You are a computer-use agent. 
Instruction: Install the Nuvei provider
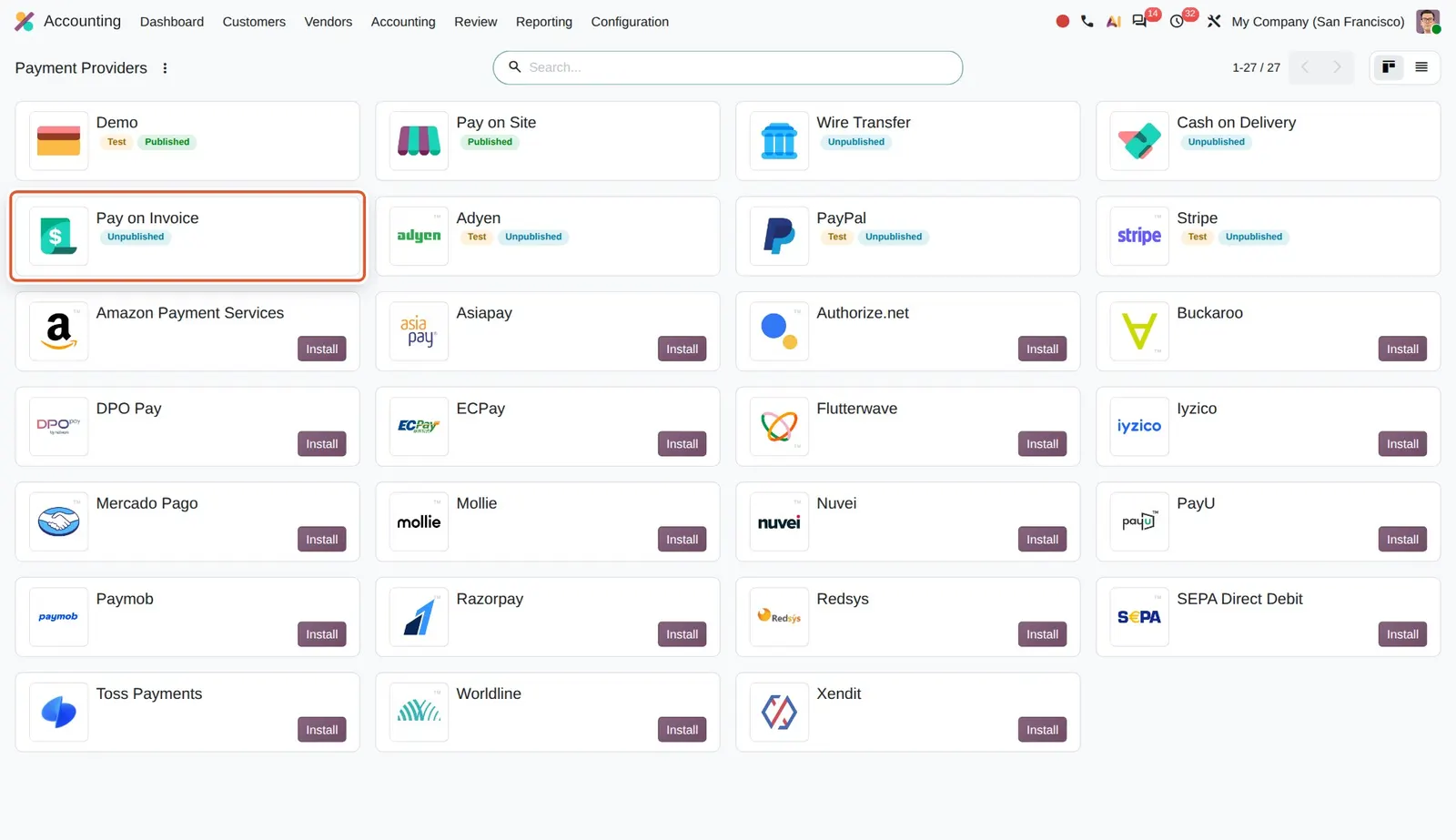pos(1042,540)
